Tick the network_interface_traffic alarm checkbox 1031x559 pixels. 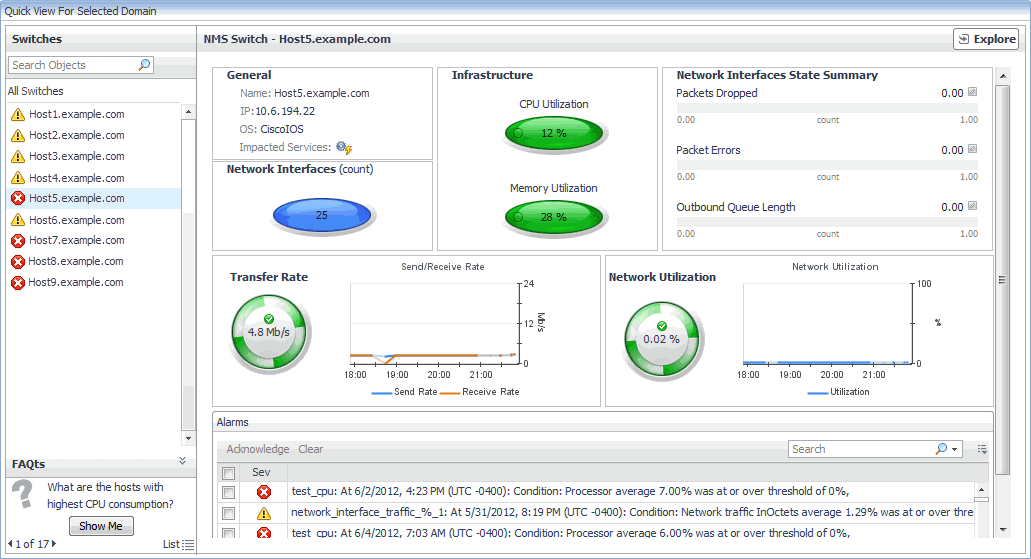[x=228, y=513]
